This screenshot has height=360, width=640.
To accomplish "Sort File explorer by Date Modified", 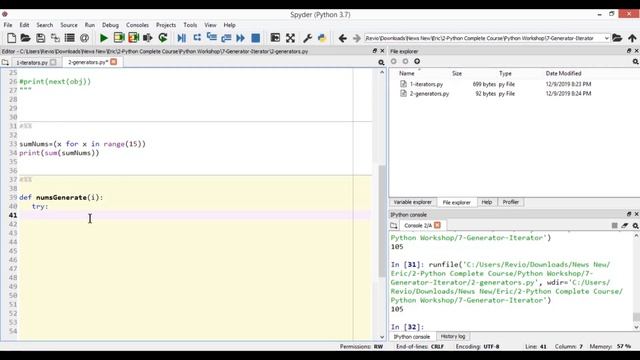I will coord(563,73).
